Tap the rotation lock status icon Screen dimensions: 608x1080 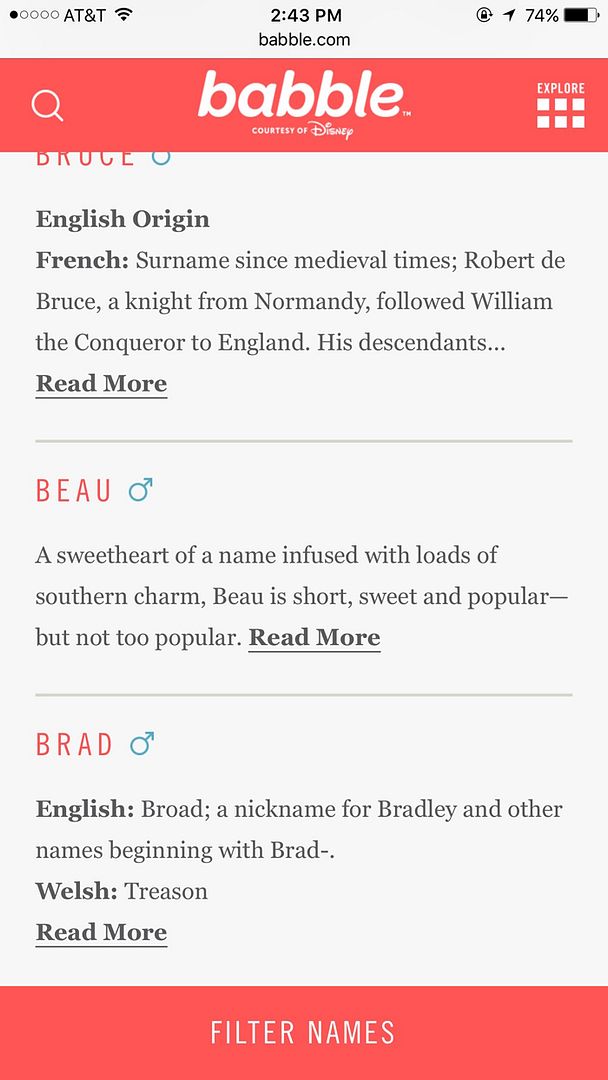[x=485, y=15]
